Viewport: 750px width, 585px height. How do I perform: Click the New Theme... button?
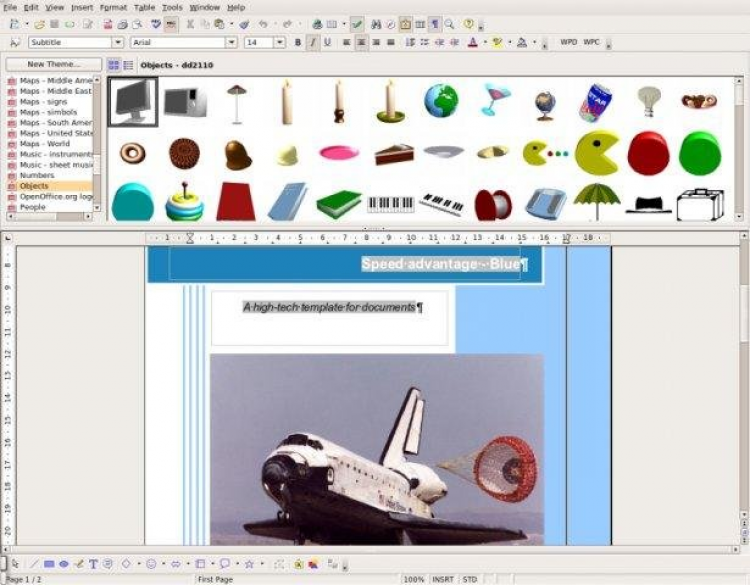[54, 64]
